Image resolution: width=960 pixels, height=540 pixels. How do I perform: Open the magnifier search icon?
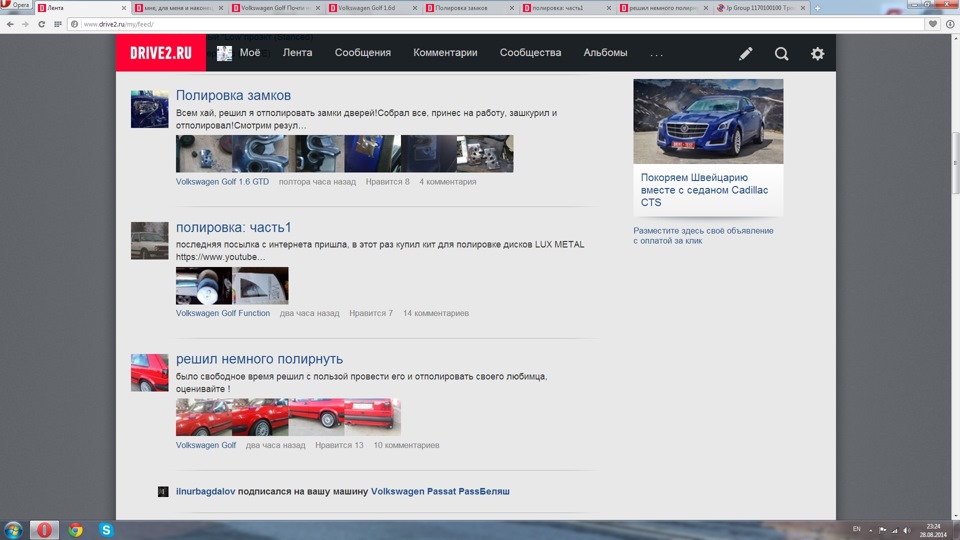coord(781,53)
